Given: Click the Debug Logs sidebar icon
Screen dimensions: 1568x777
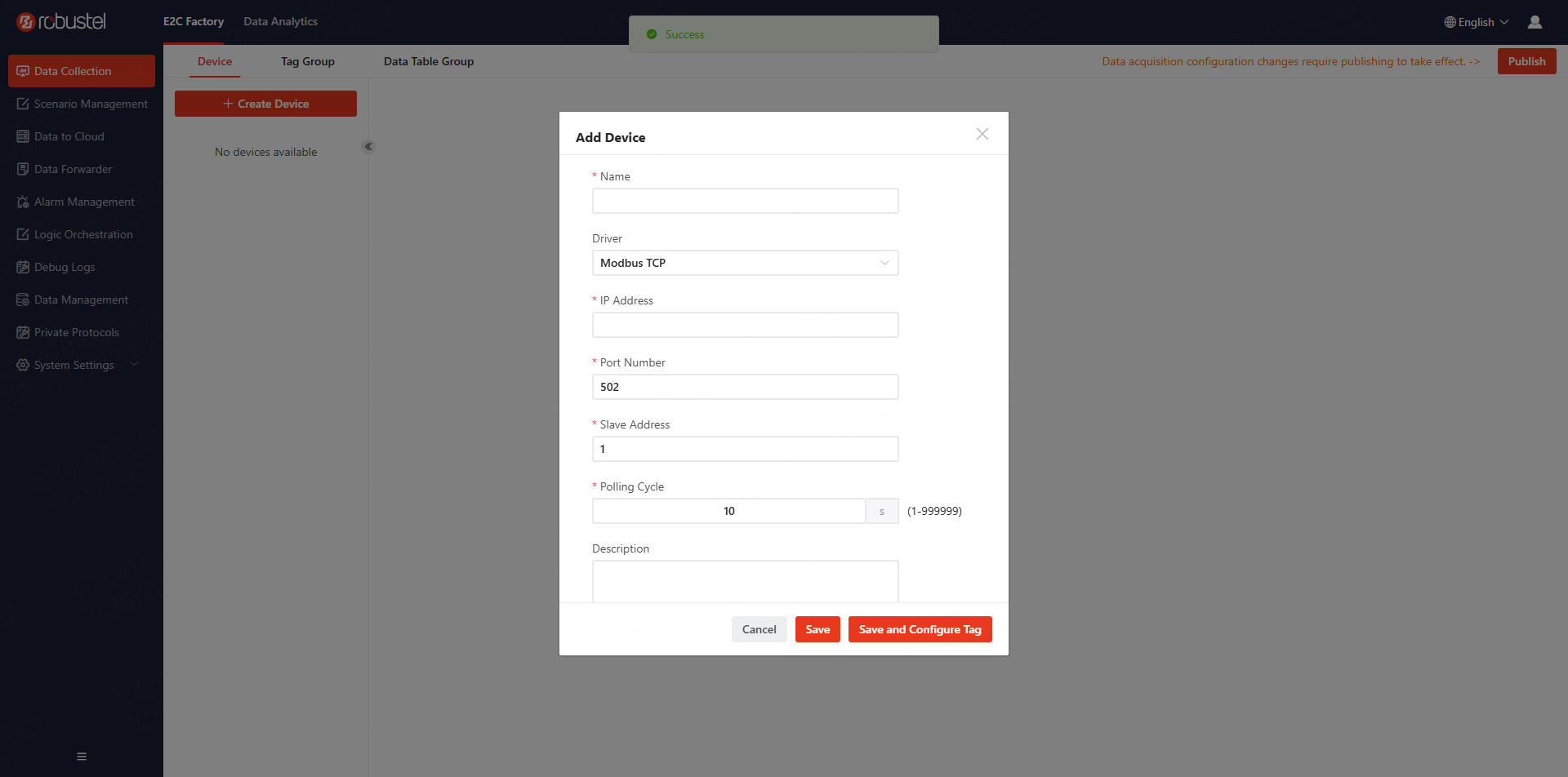Looking at the screenshot, I should [x=23, y=267].
